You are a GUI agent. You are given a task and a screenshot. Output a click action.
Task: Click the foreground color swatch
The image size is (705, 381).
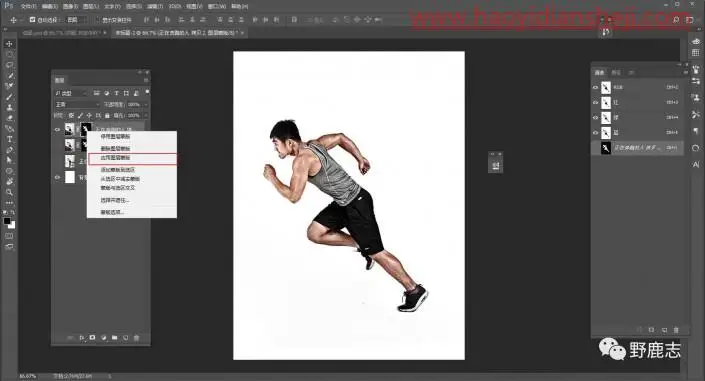pos(7,221)
